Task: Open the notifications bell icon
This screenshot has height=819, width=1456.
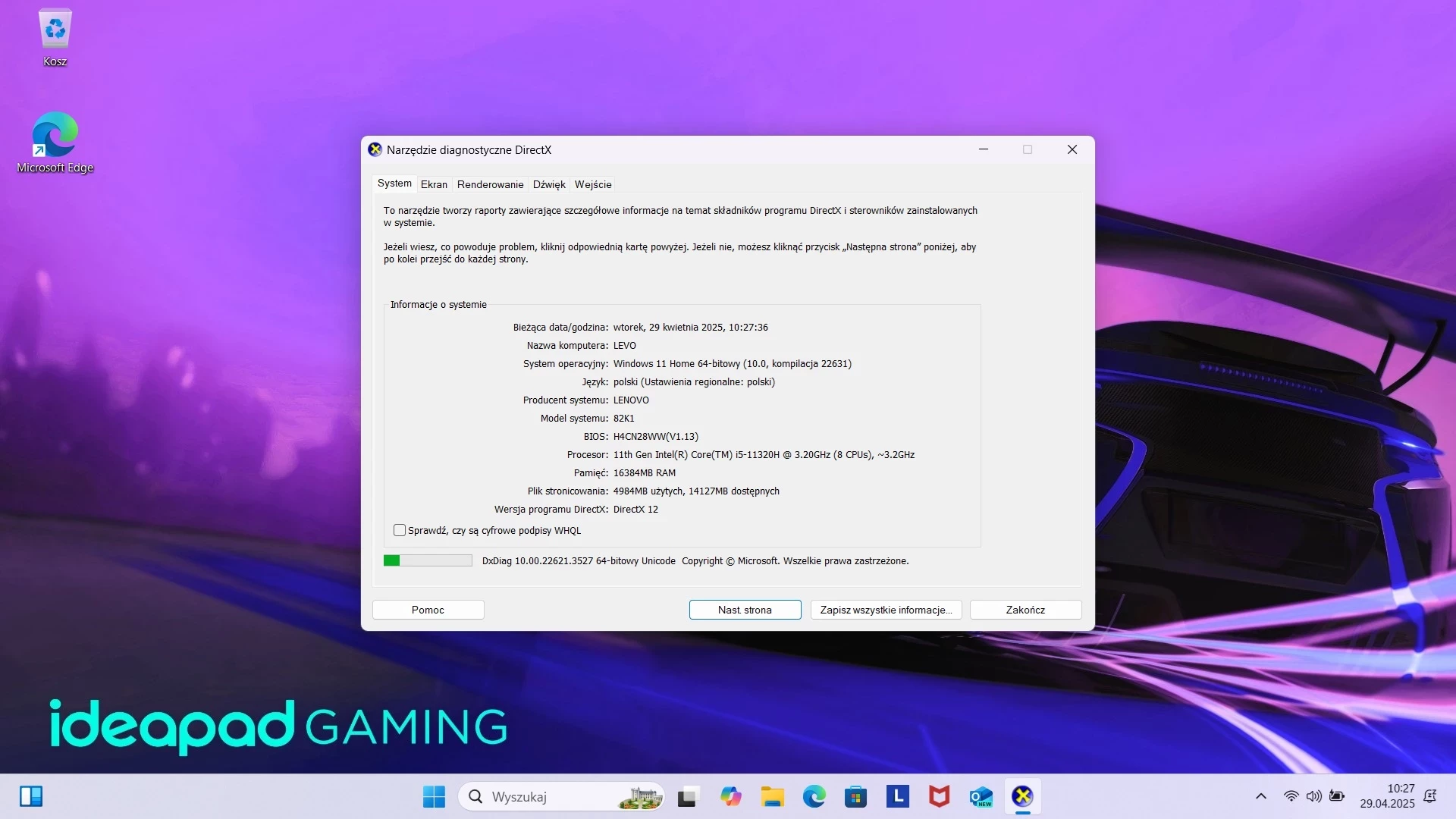Action: pyautogui.click(x=1430, y=796)
